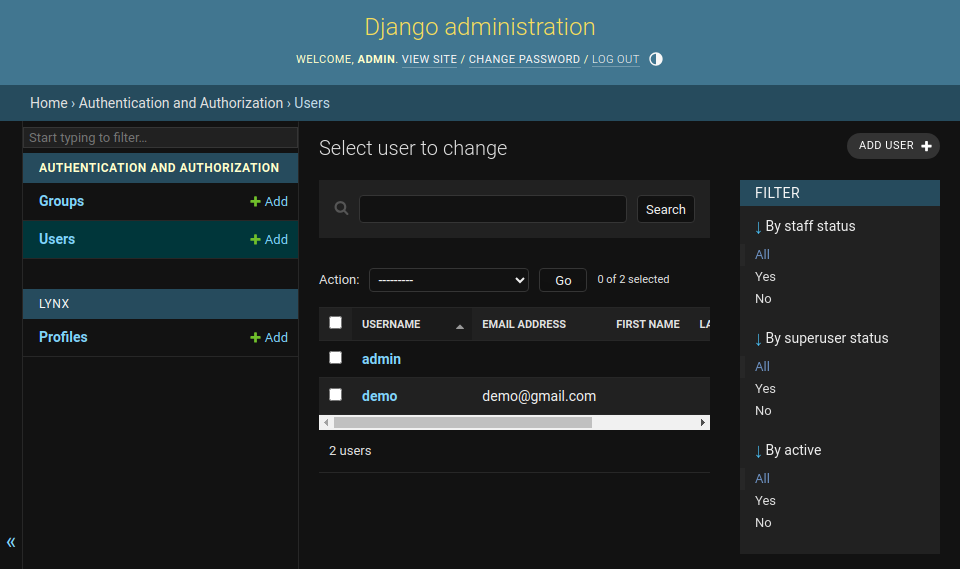960x569 pixels.
Task: Open the Action dropdown
Action: tap(449, 280)
